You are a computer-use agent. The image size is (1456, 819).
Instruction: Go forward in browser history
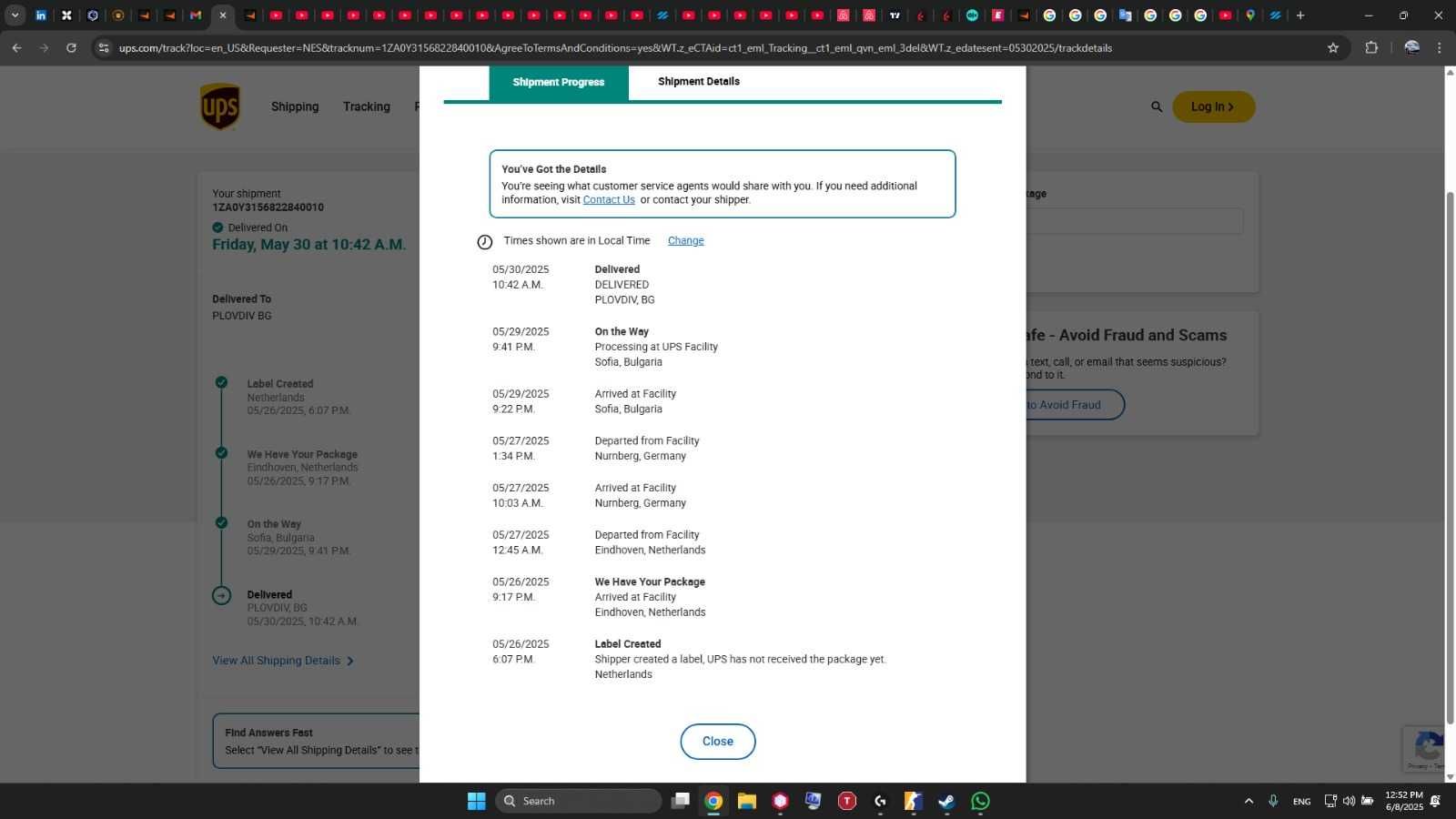pos(44,48)
